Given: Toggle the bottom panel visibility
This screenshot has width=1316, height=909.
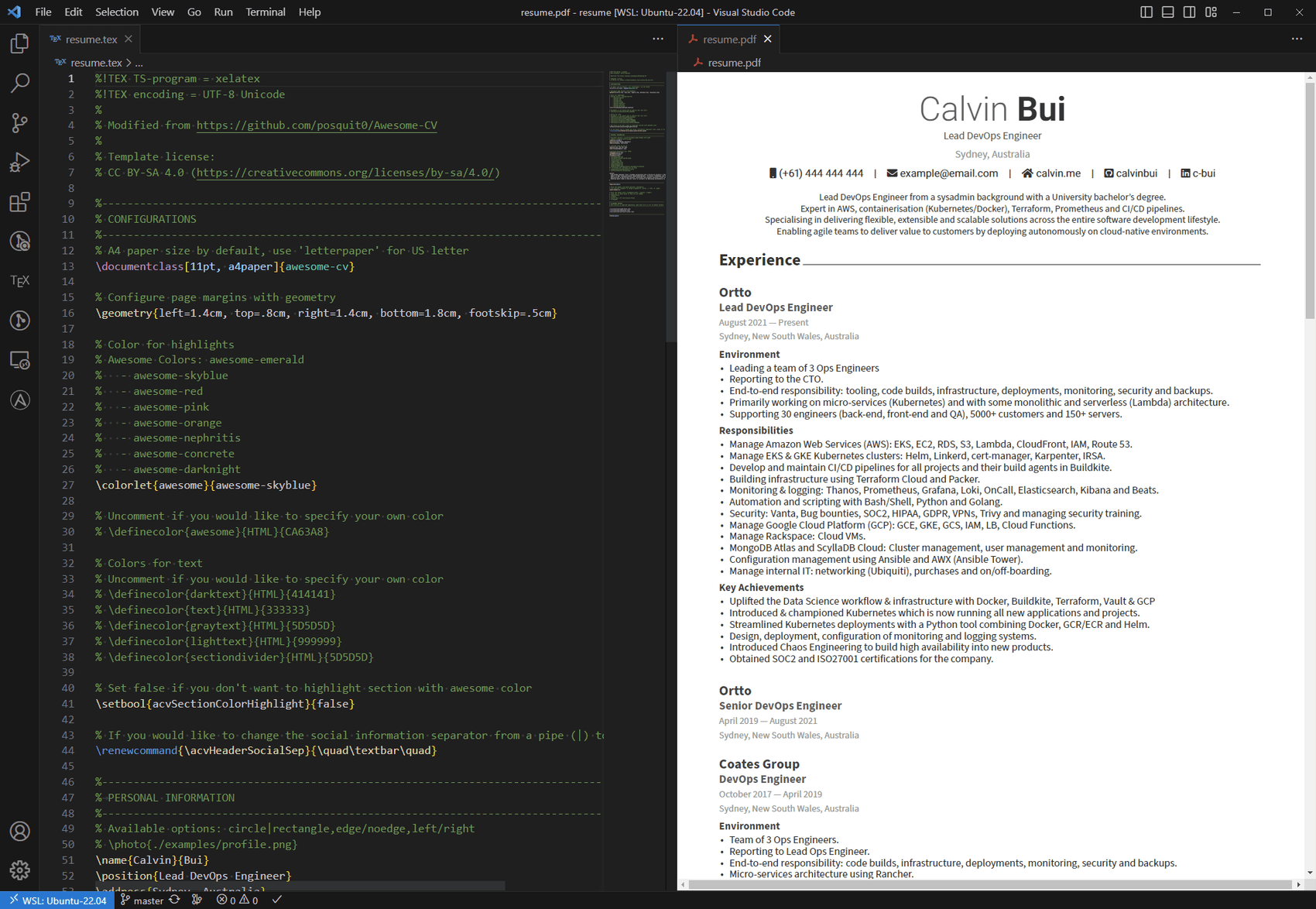Looking at the screenshot, I should 1167,12.
